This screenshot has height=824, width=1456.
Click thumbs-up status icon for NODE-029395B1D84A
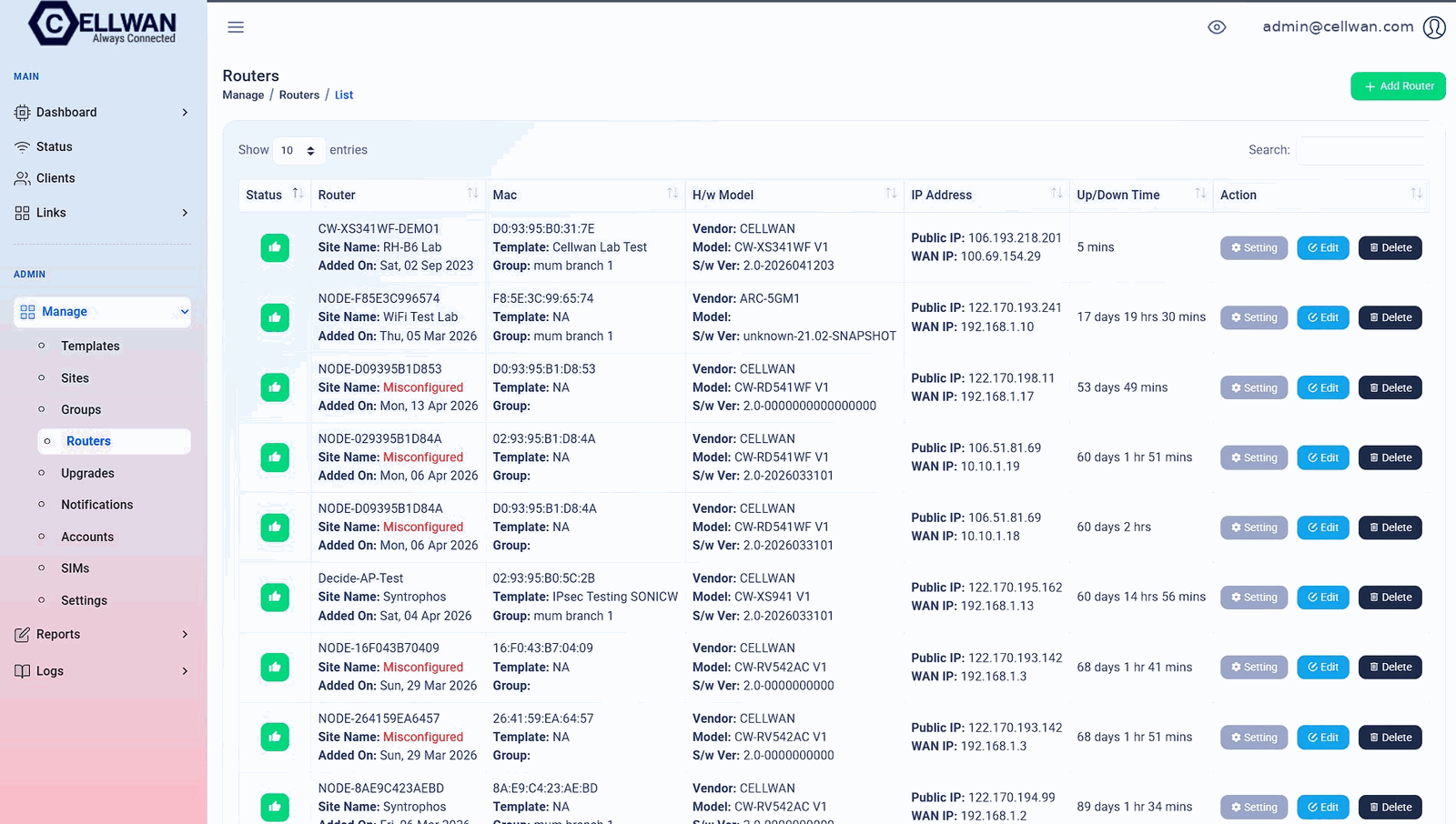(275, 457)
